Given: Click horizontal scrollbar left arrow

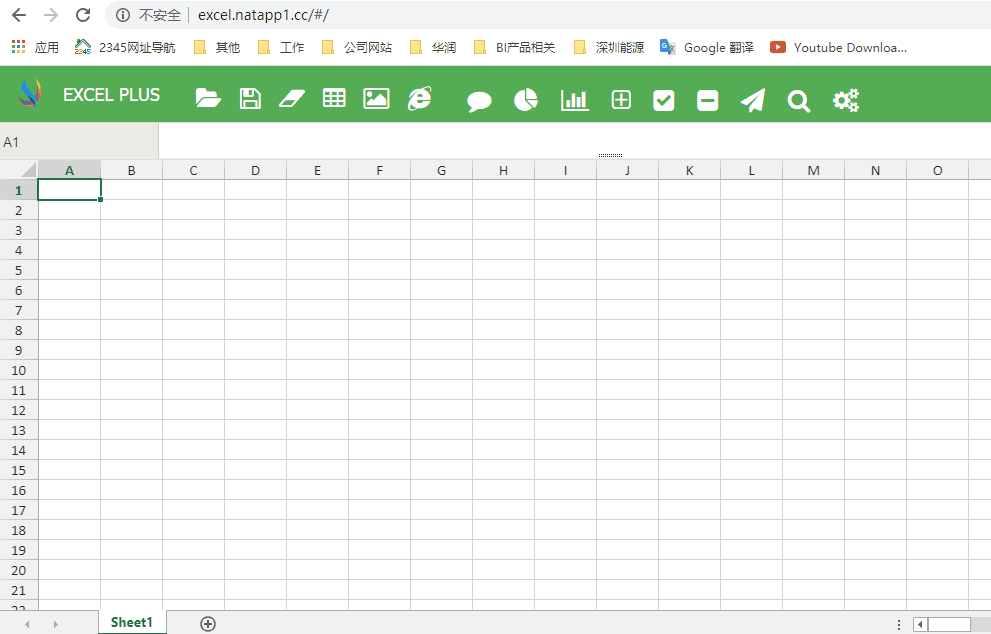Looking at the screenshot, I should coord(920,625).
